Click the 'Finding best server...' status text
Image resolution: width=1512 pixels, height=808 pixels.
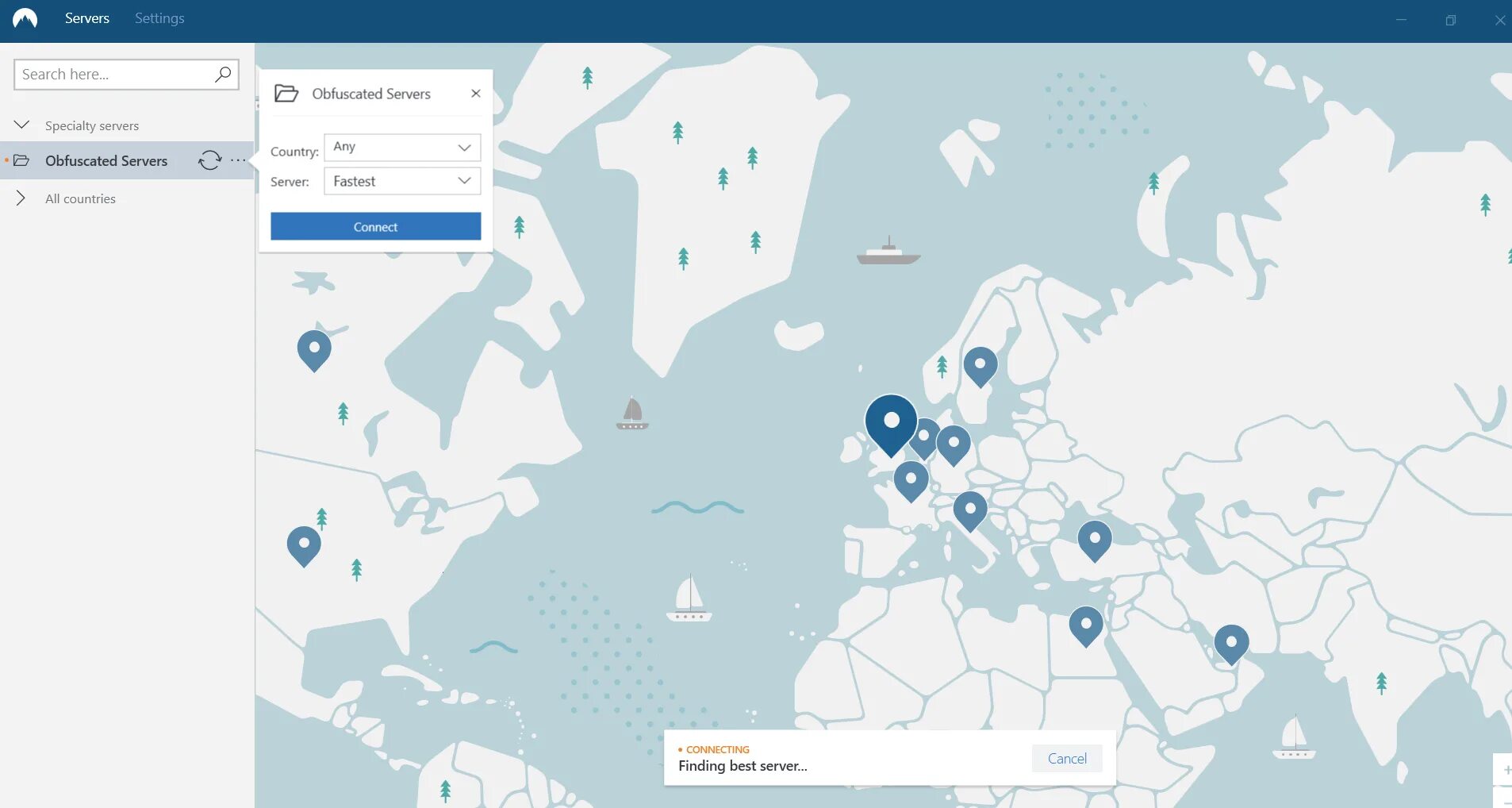pos(743,766)
